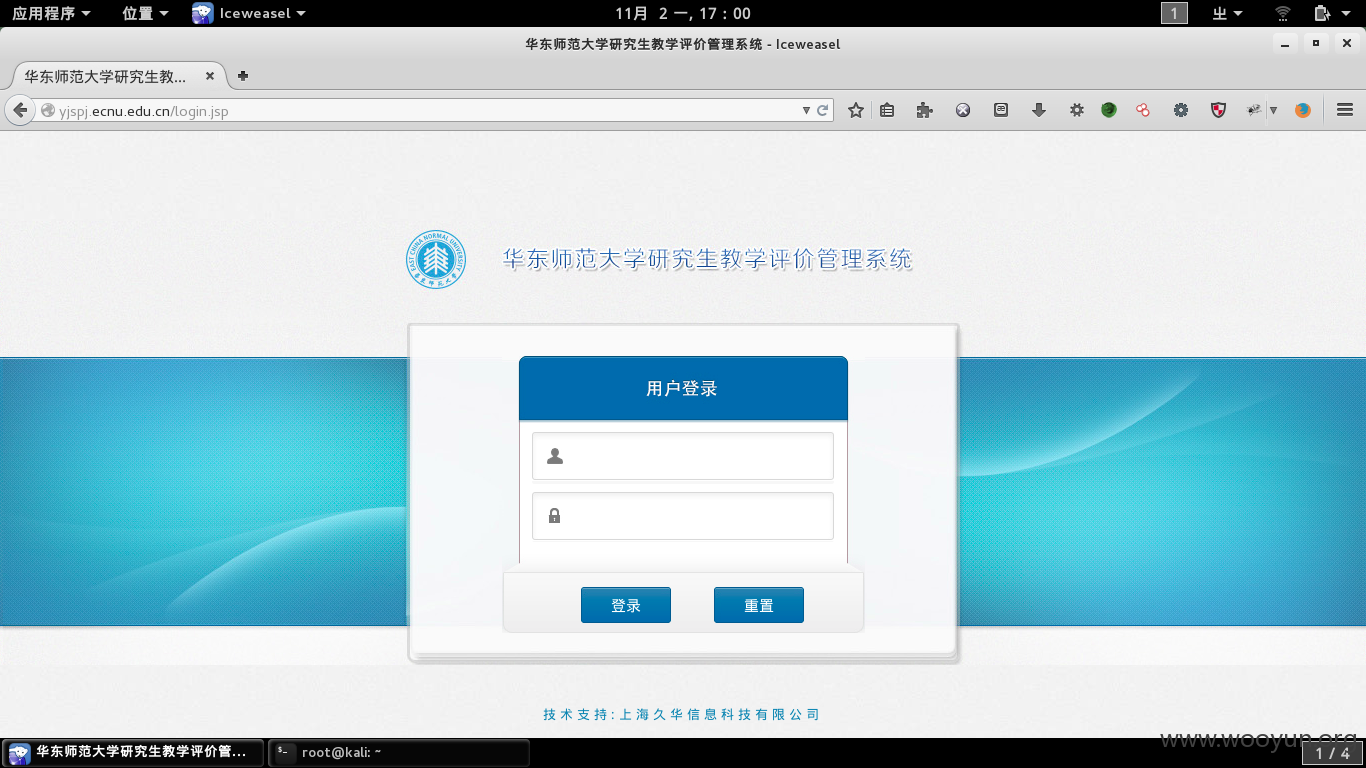Click the 1 / 4 workspace switcher
1366x768 pixels.
click(x=1332, y=753)
